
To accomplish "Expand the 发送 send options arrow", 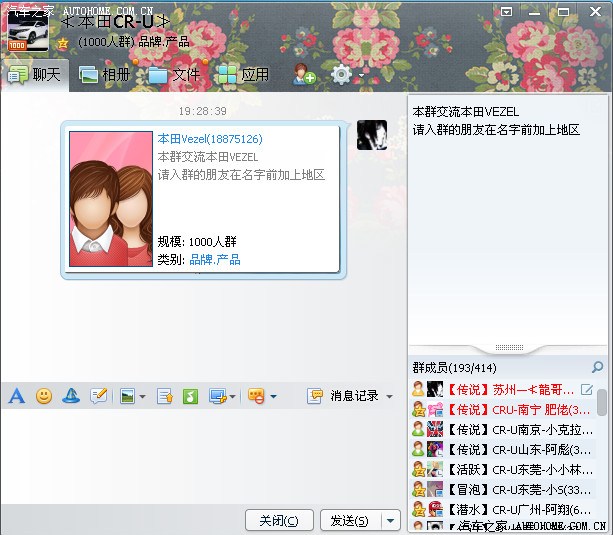I will tap(390, 520).
